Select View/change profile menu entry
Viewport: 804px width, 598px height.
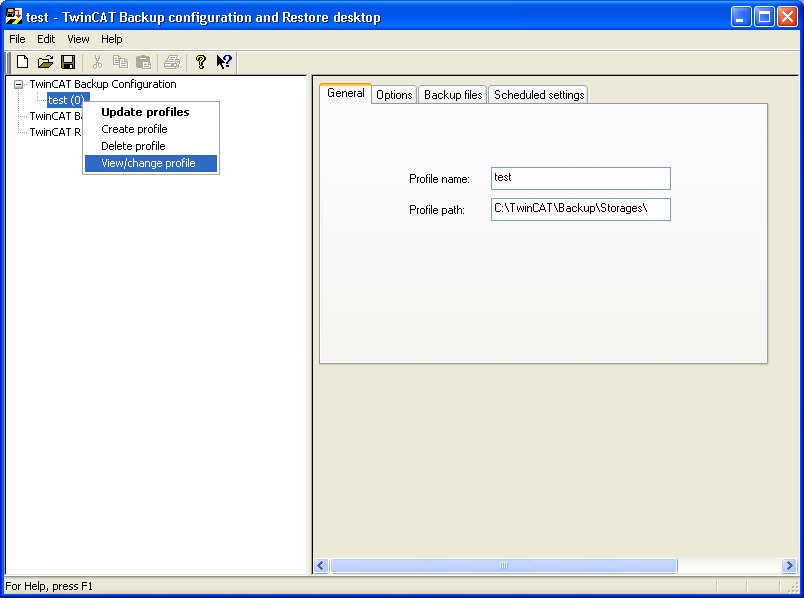(x=151, y=163)
